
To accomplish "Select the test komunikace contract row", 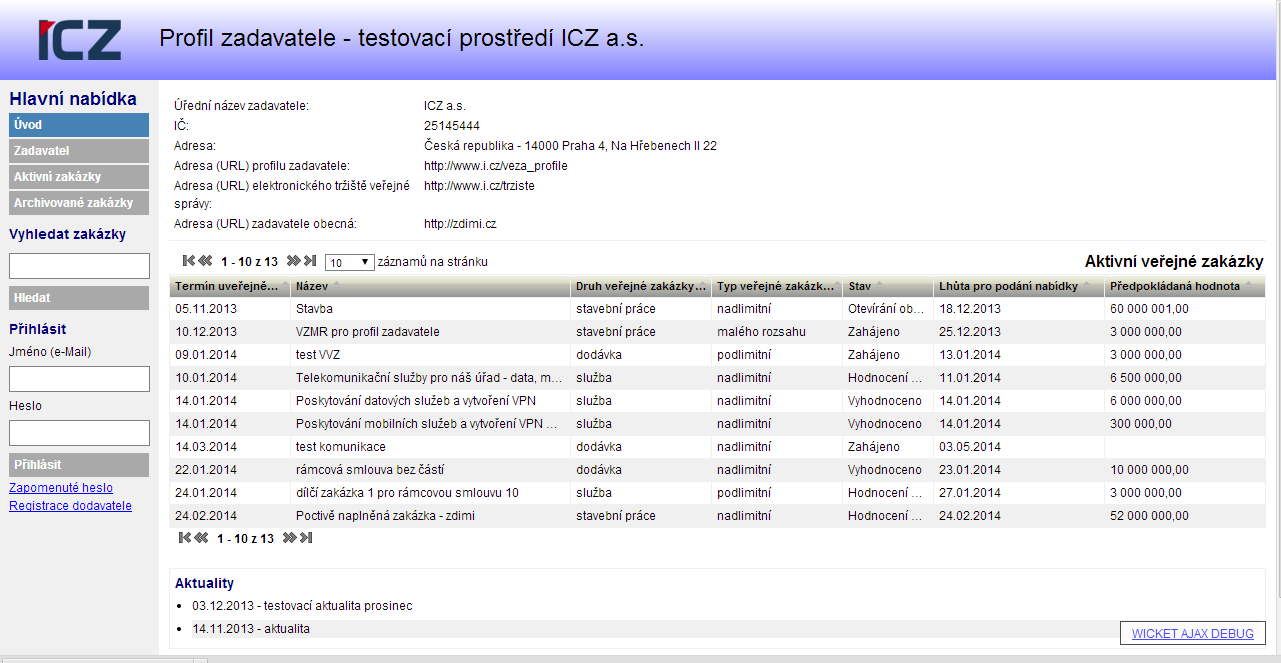I will coord(718,447).
